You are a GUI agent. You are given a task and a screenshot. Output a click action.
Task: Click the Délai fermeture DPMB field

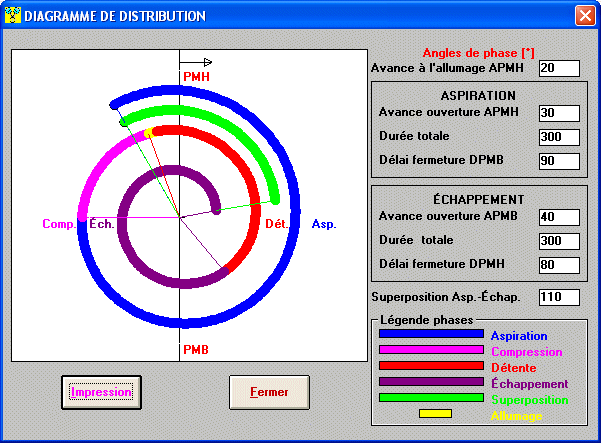coord(558,160)
